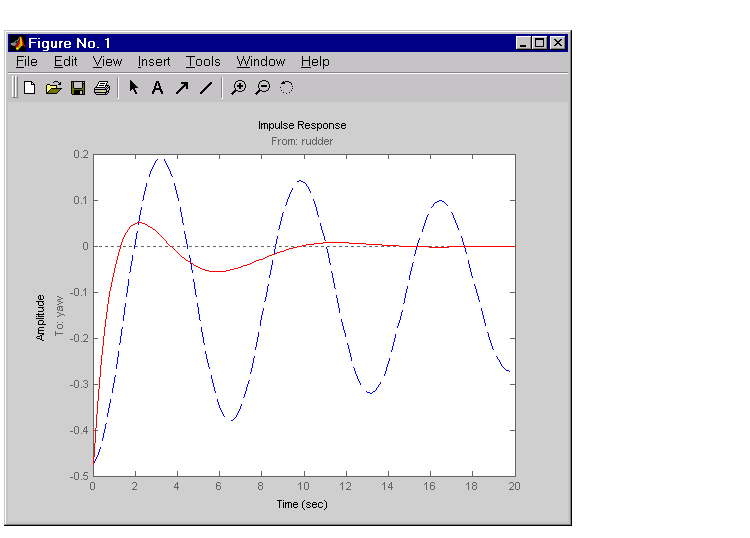Select the Add Line tool
The height and width of the screenshot is (538, 750).
point(206,88)
